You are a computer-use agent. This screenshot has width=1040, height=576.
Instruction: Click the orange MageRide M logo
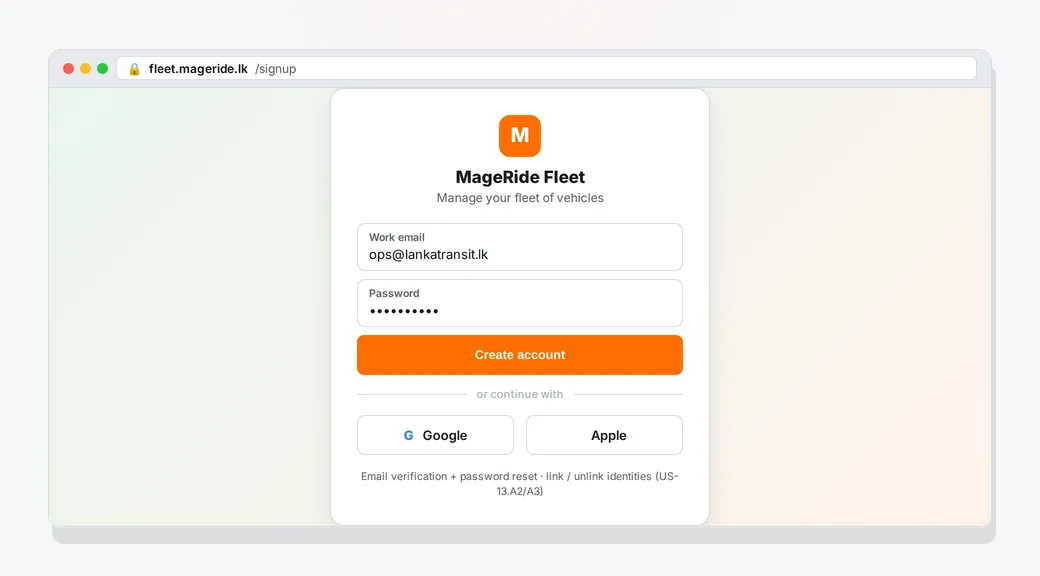click(519, 136)
